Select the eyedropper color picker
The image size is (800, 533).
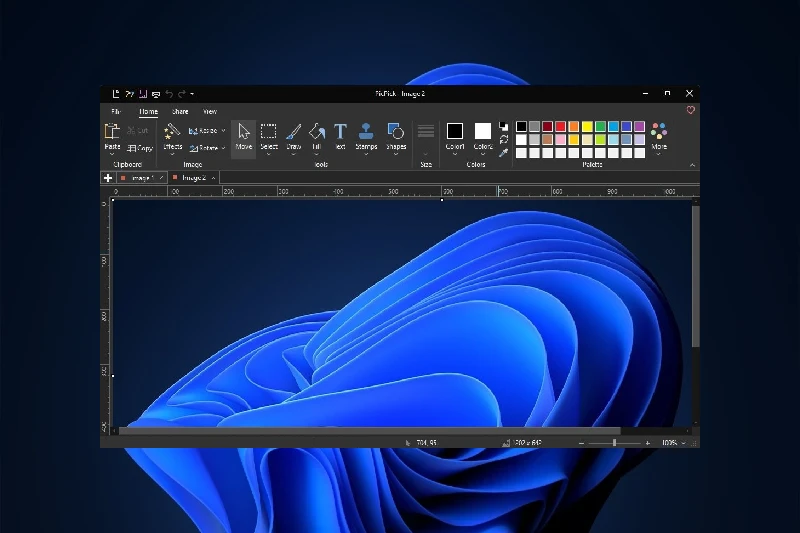pyautogui.click(x=504, y=153)
